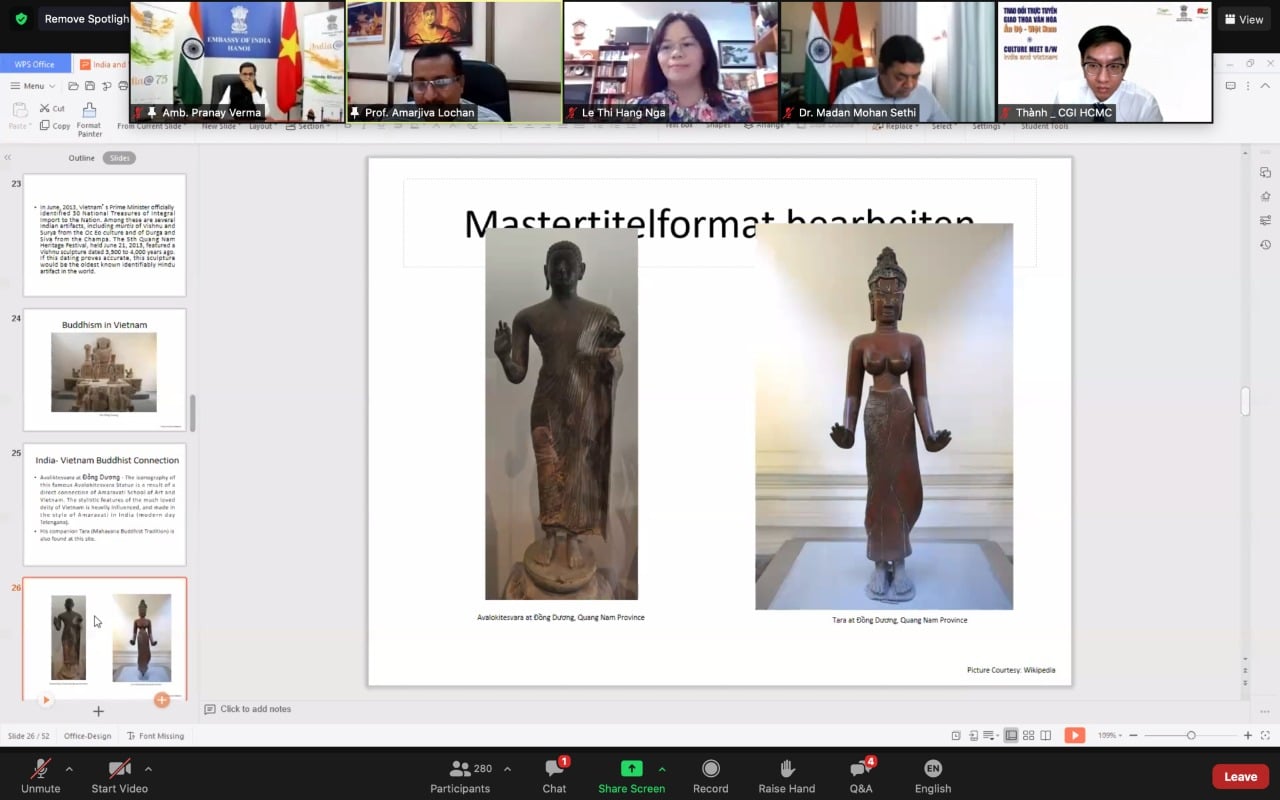Click the red Leave button
The height and width of the screenshot is (800, 1280).
pyautogui.click(x=1240, y=776)
